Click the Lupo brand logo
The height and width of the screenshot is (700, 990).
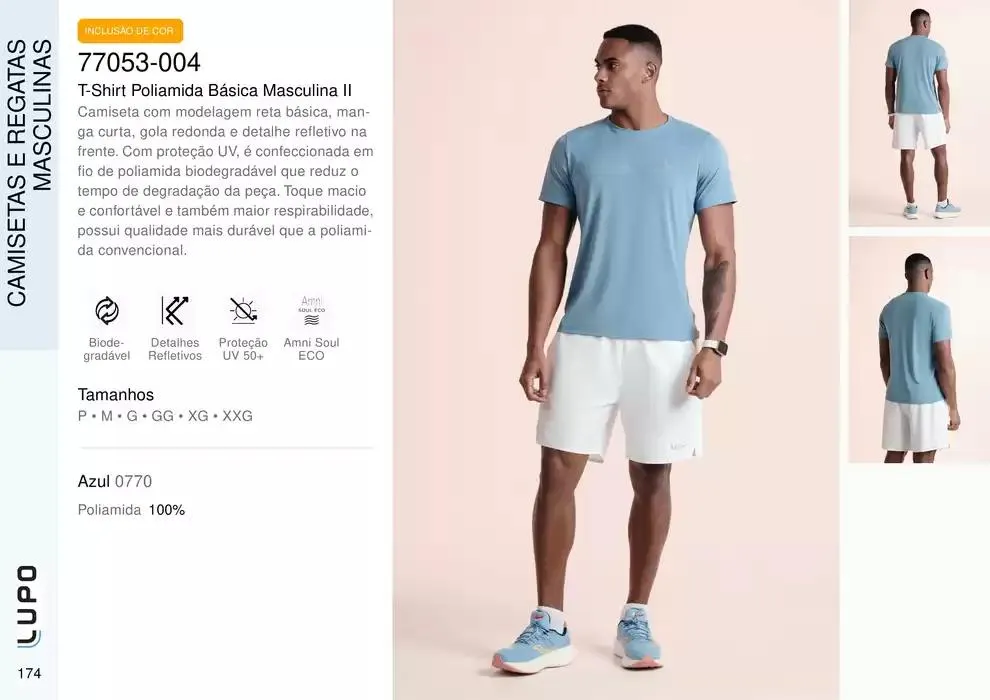pos(28,607)
